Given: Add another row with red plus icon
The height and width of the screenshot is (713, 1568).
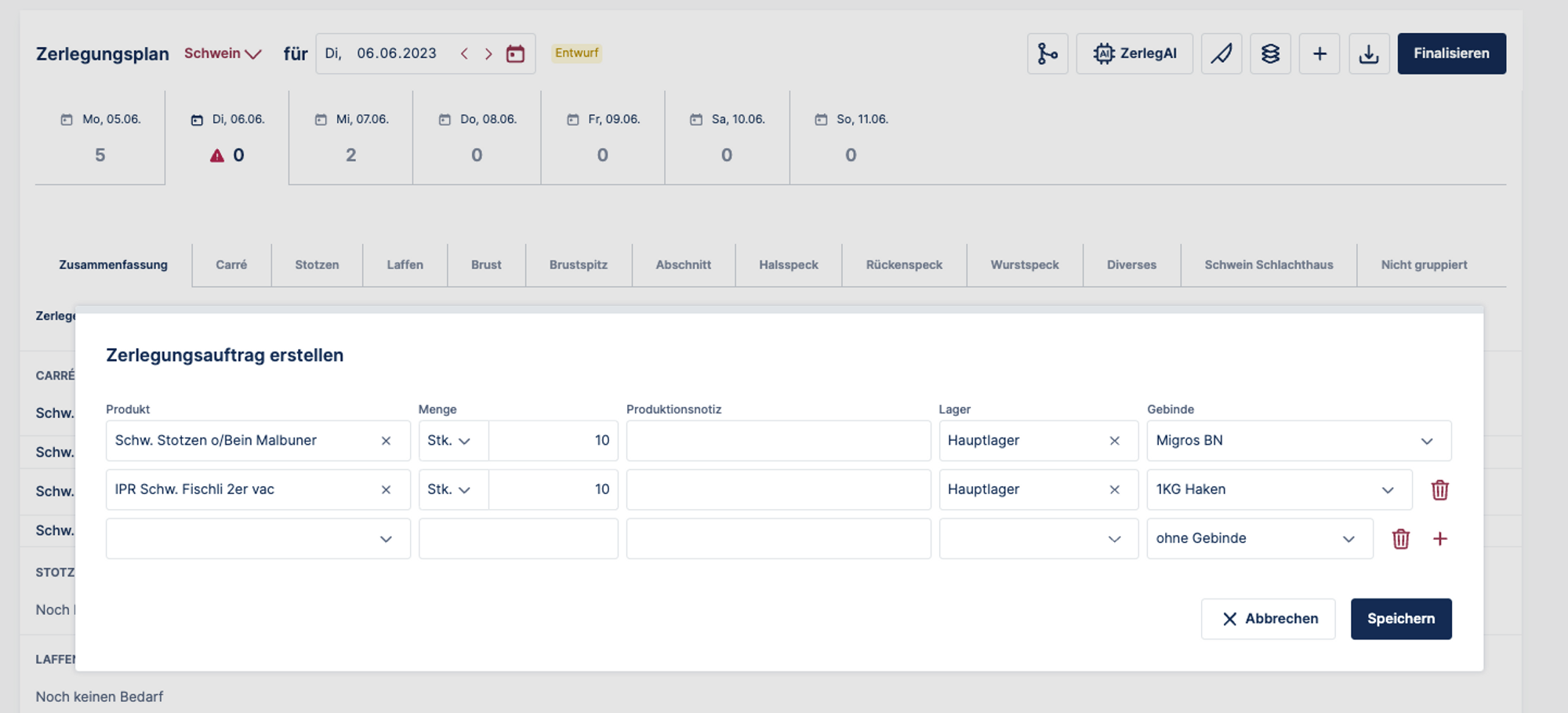Looking at the screenshot, I should [x=1439, y=539].
